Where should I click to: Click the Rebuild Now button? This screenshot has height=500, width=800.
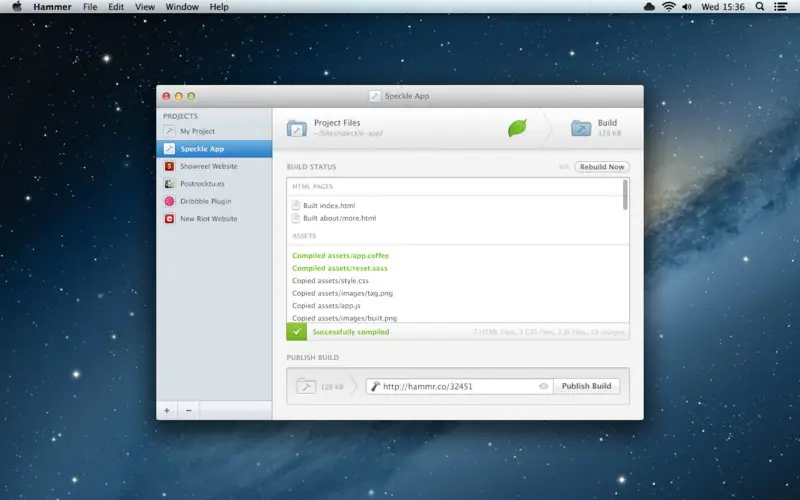602,167
